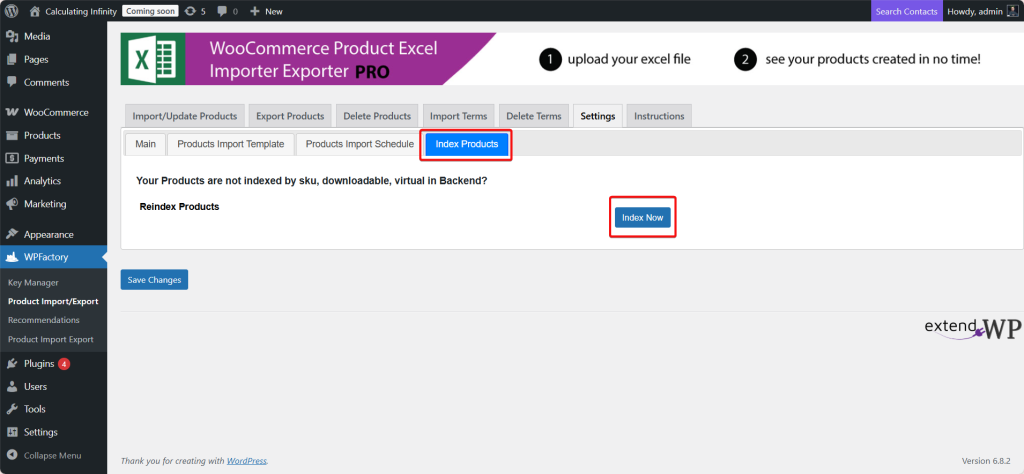1024x474 pixels.
Task: Click the Users sidebar icon
Action: point(11,387)
